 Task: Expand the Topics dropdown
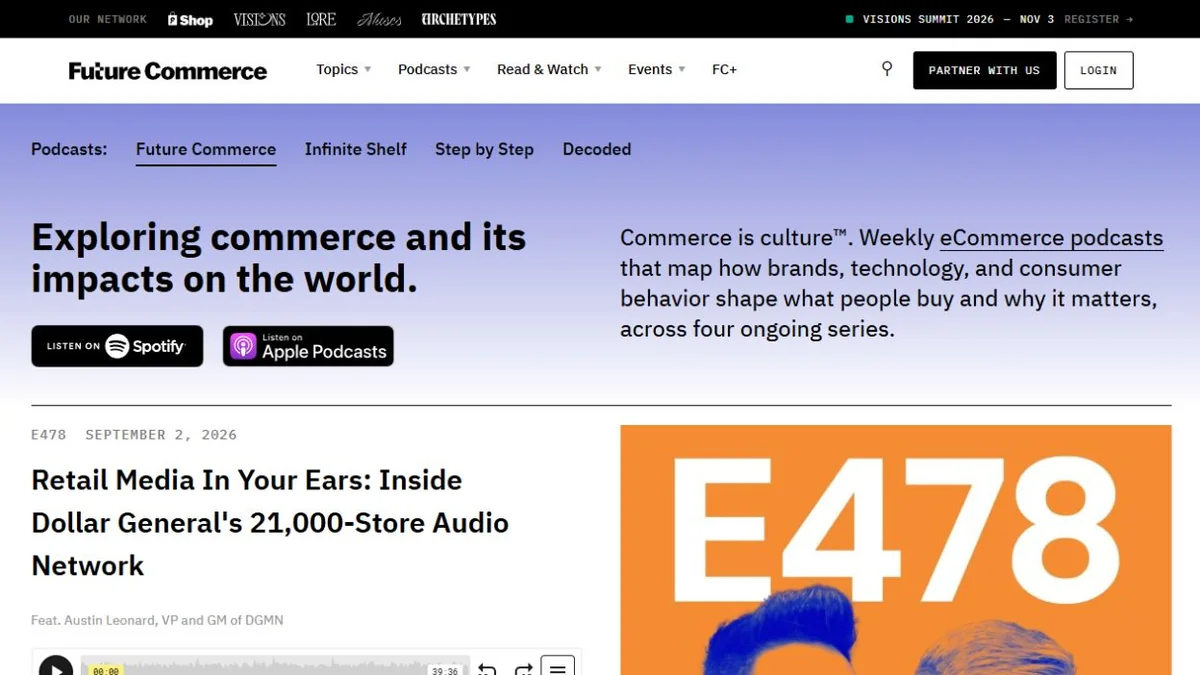coord(344,70)
